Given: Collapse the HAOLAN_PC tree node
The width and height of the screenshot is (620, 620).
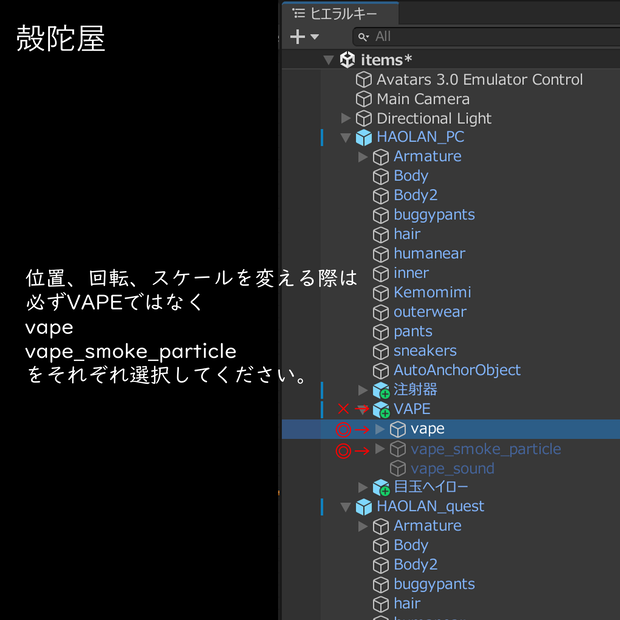Looking at the screenshot, I should click(346, 137).
